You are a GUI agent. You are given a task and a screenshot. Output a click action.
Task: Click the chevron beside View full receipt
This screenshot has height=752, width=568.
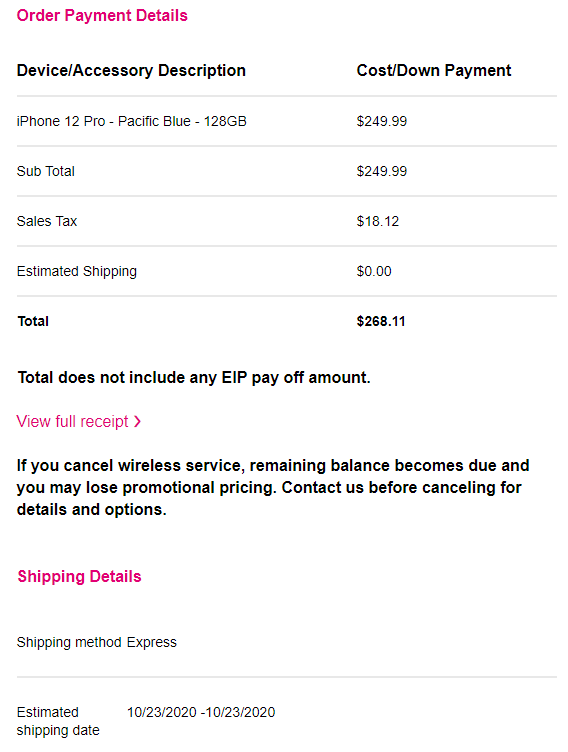(137, 422)
